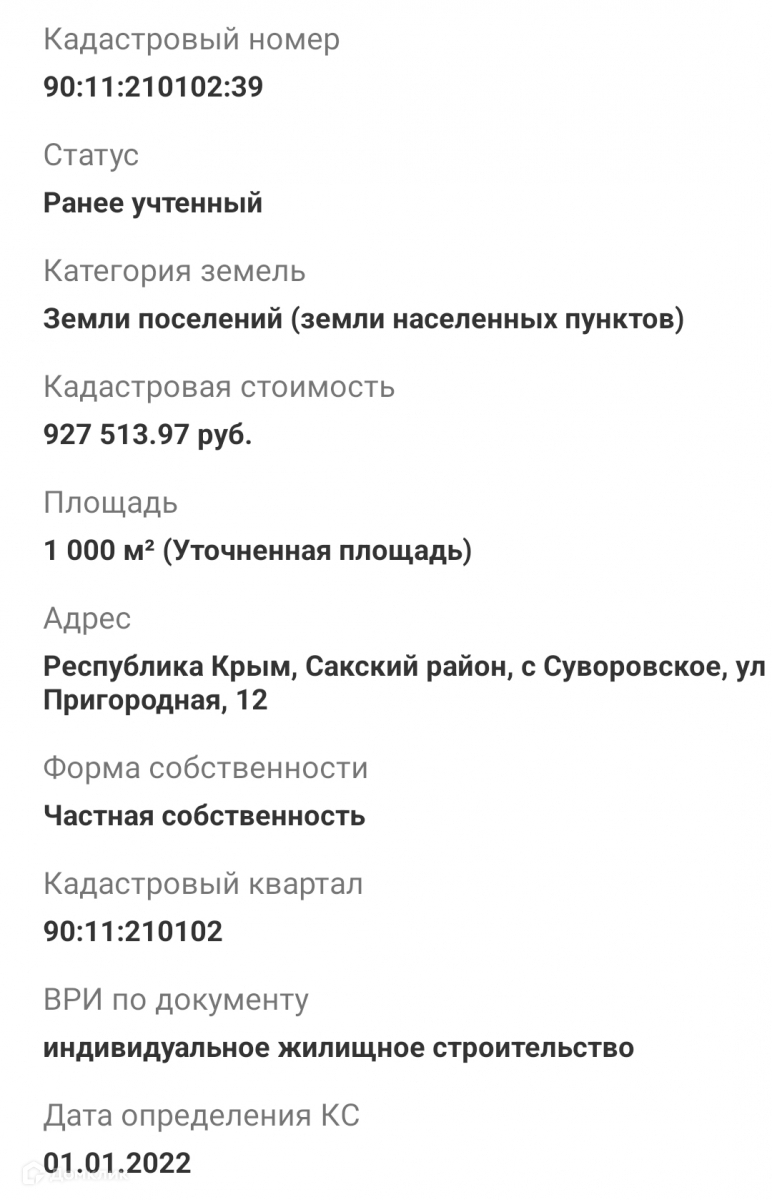
Task: Click the "Площадь" field label
Action: (x=110, y=503)
